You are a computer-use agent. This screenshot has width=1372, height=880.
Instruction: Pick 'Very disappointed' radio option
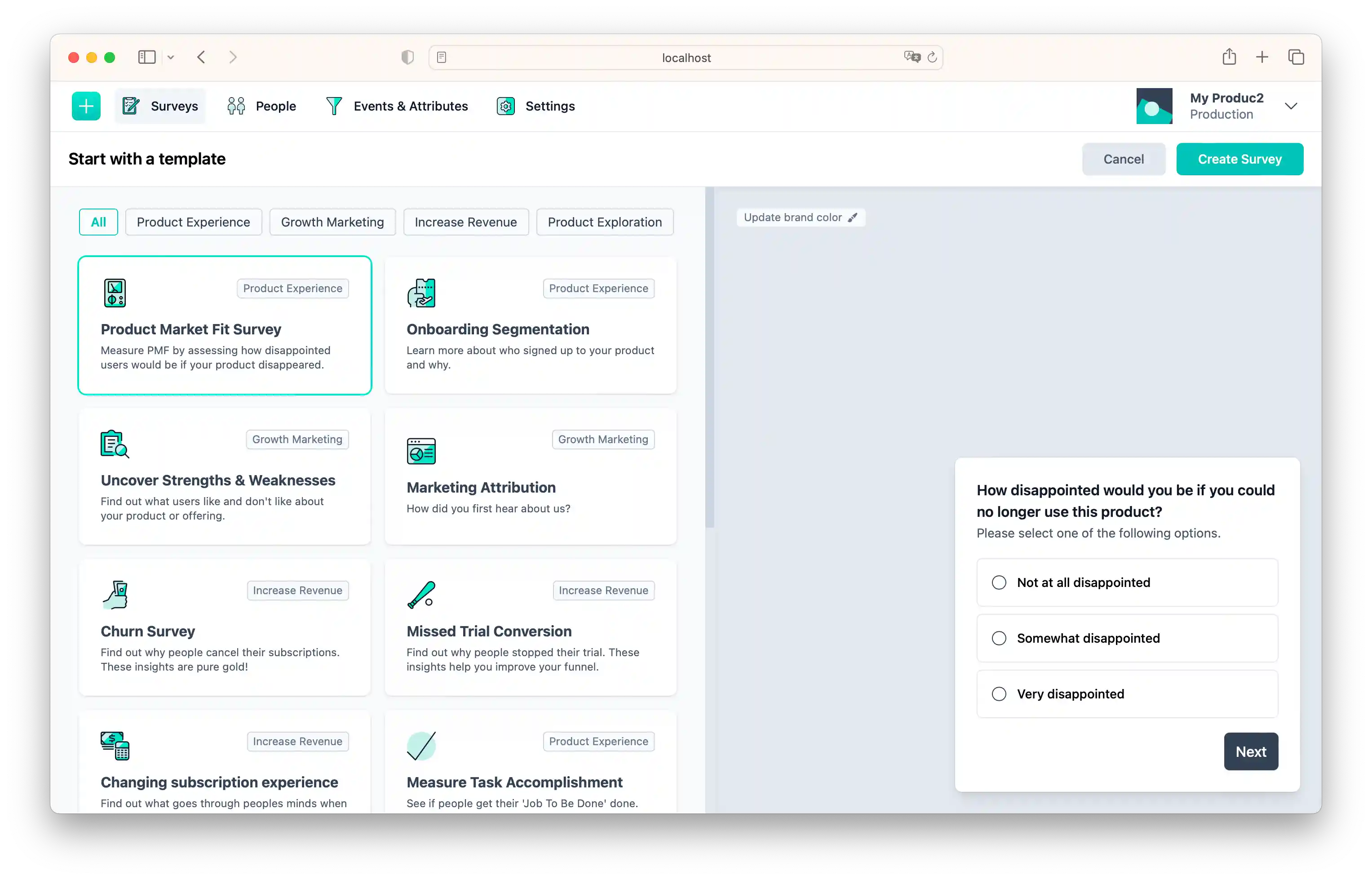999,694
